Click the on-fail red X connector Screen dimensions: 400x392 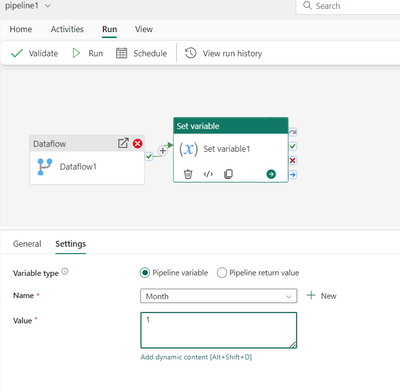pos(293,161)
